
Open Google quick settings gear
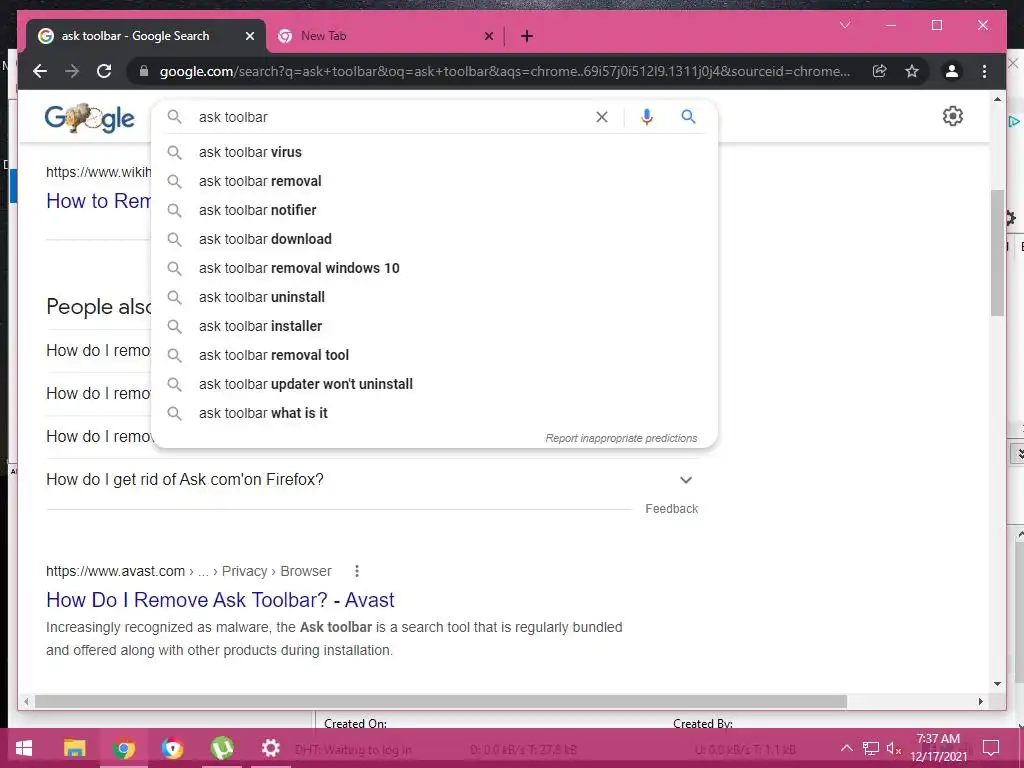pyautogui.click(x=953, y=116)
